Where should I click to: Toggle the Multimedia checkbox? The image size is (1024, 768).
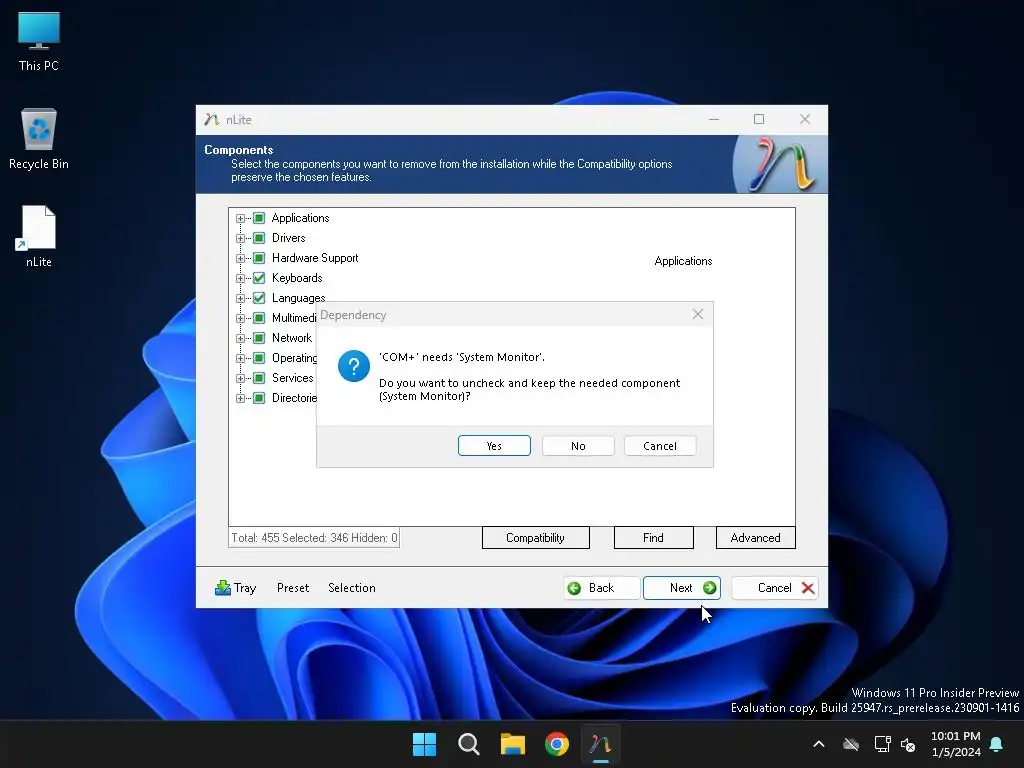[259, 318]
